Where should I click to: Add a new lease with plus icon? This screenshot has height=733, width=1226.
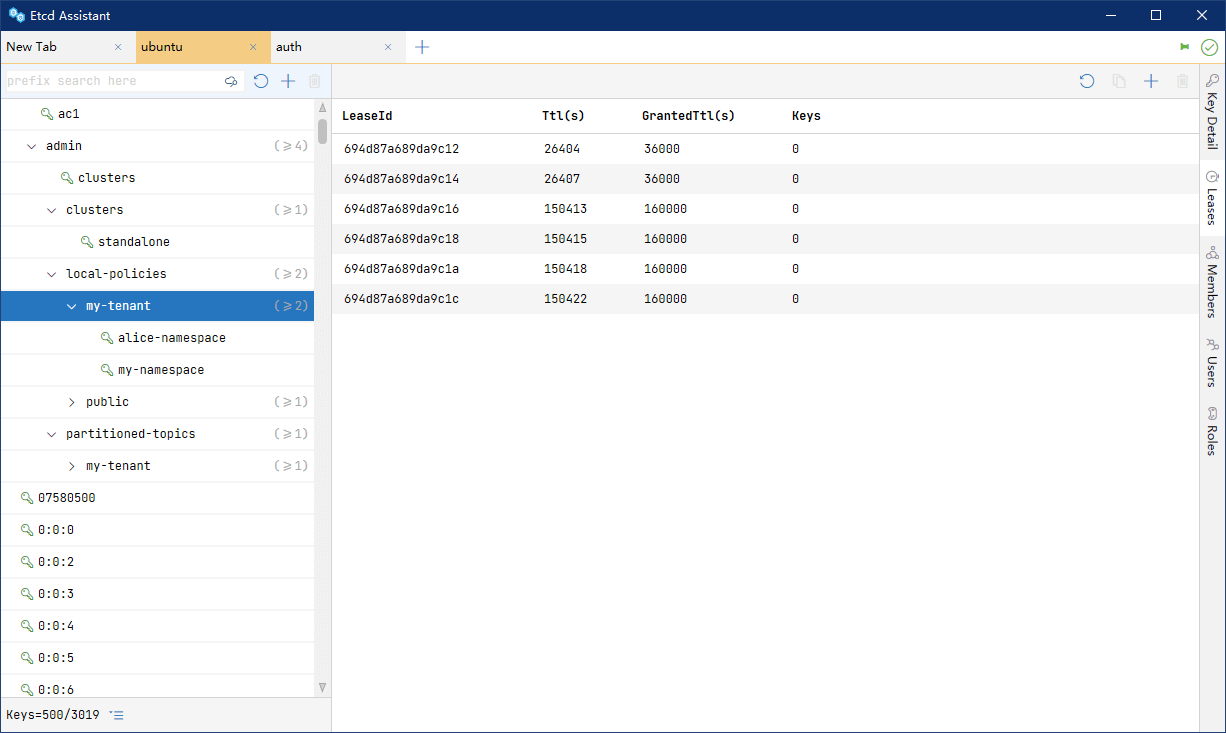point(1151,81)
